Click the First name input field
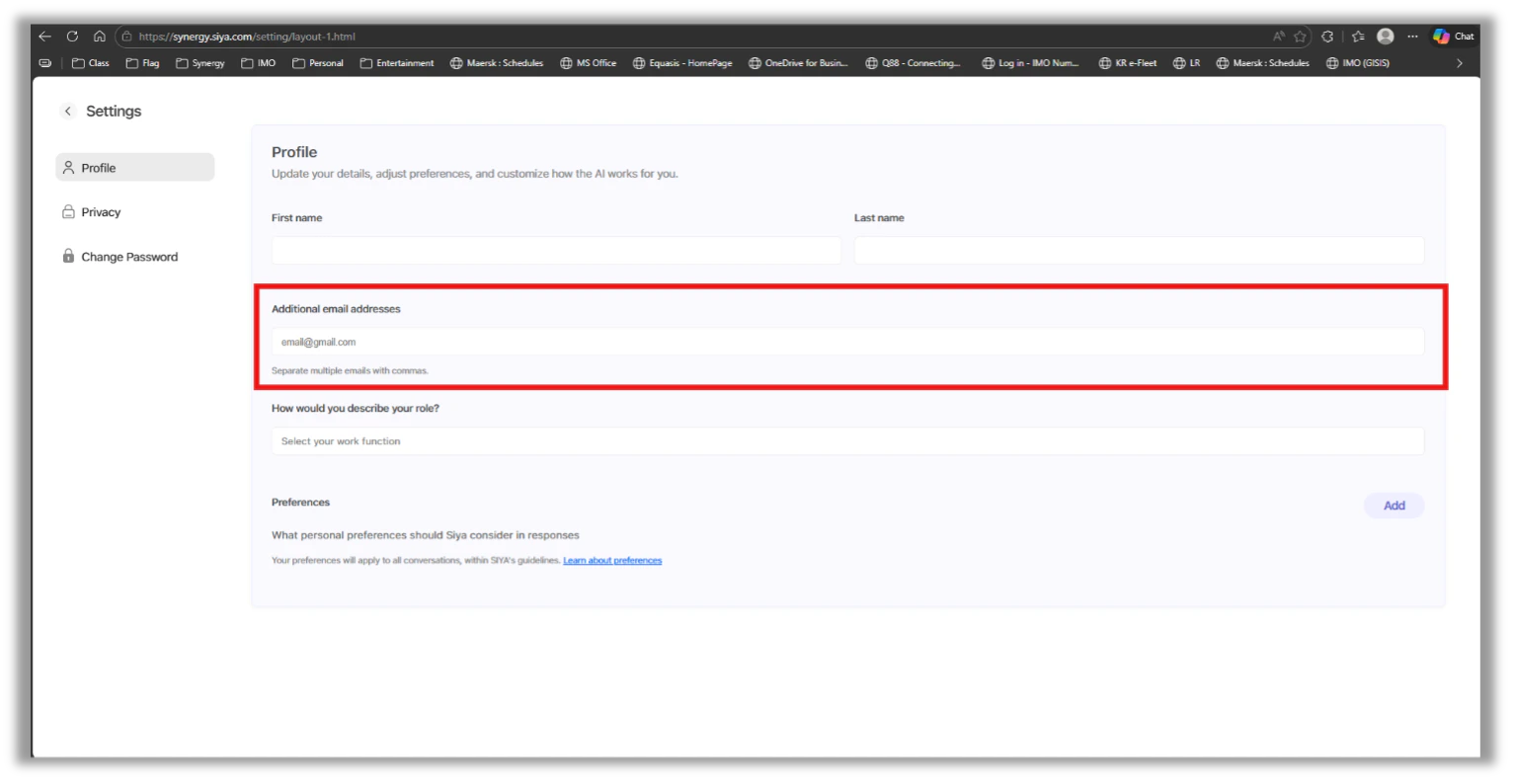 [x=556, y=250]
